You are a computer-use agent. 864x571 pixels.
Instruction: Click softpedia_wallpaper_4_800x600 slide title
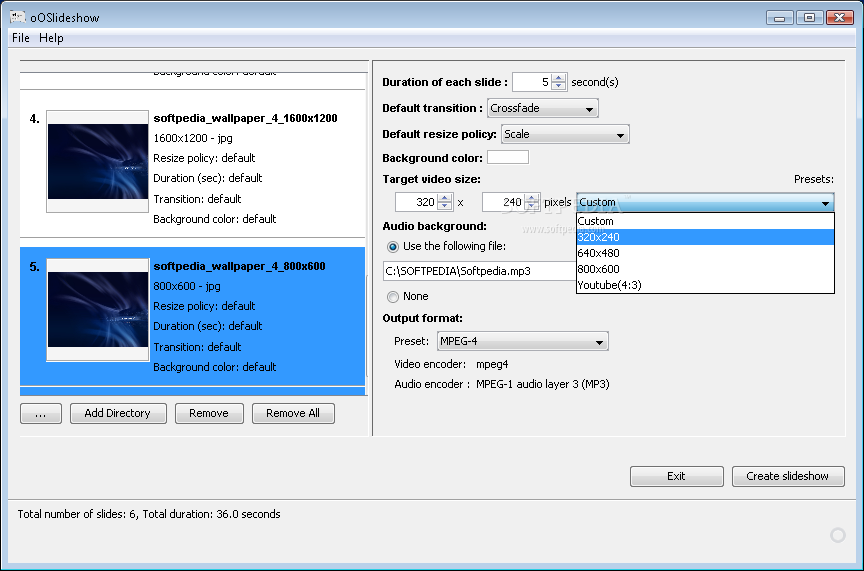pyautogui.click(x=239, y=266)
